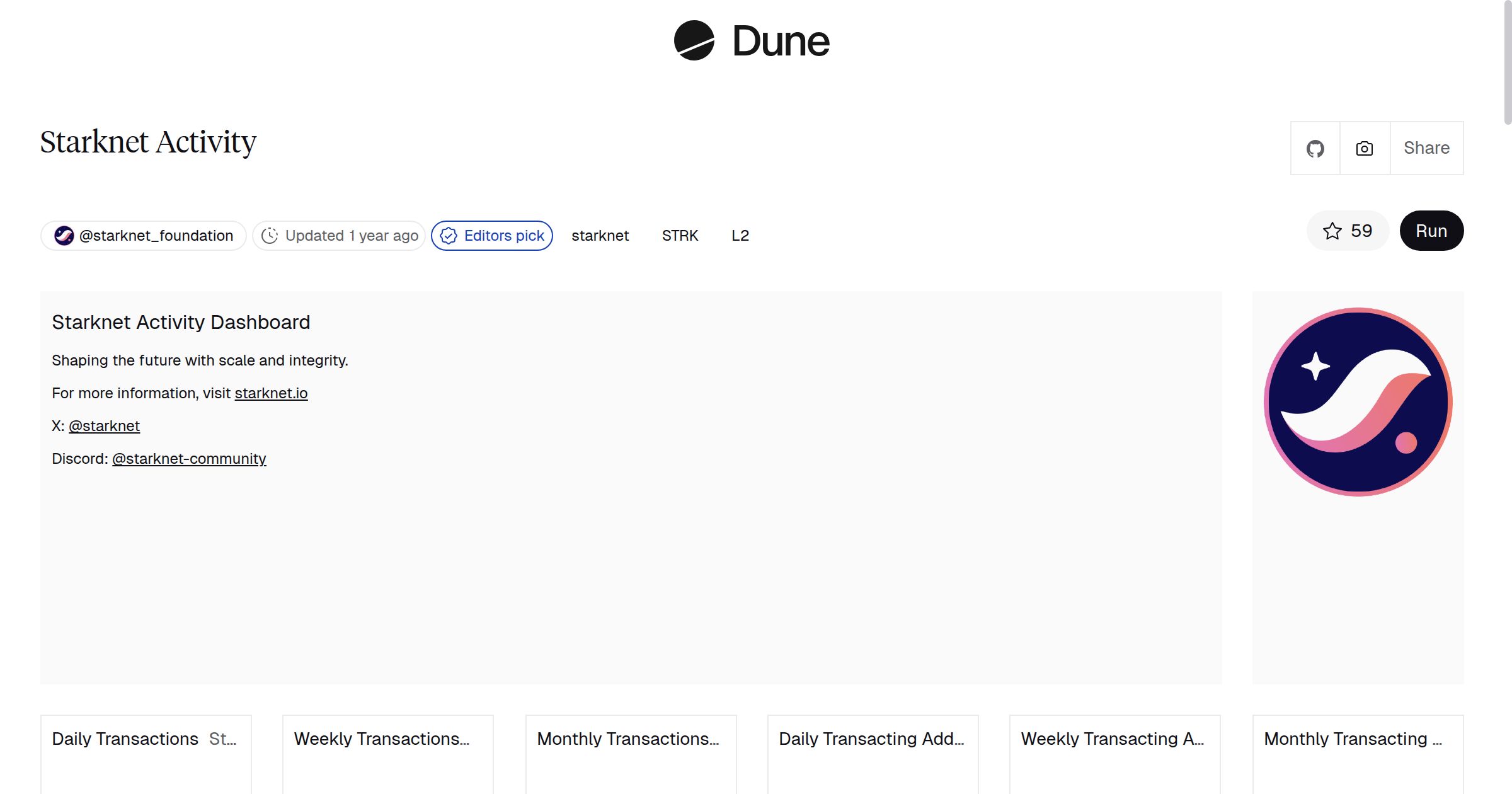Open the starknet.io link
The image size is (1512, 794).
[271, 393]
